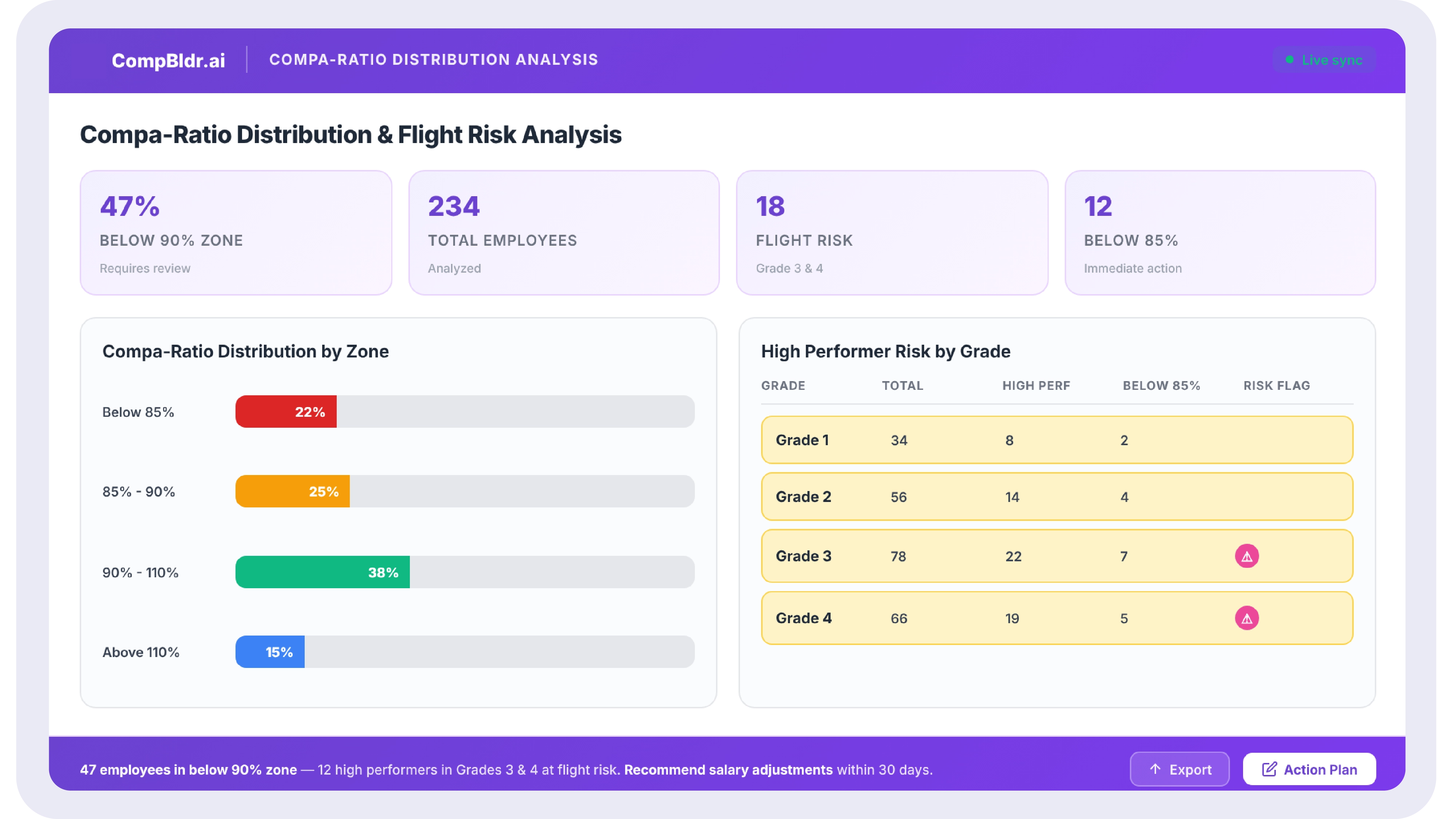Select the 18 Flight Risk card
Image resolution: width=1456 pixels, height=819 pixels.
pos(892,233)
